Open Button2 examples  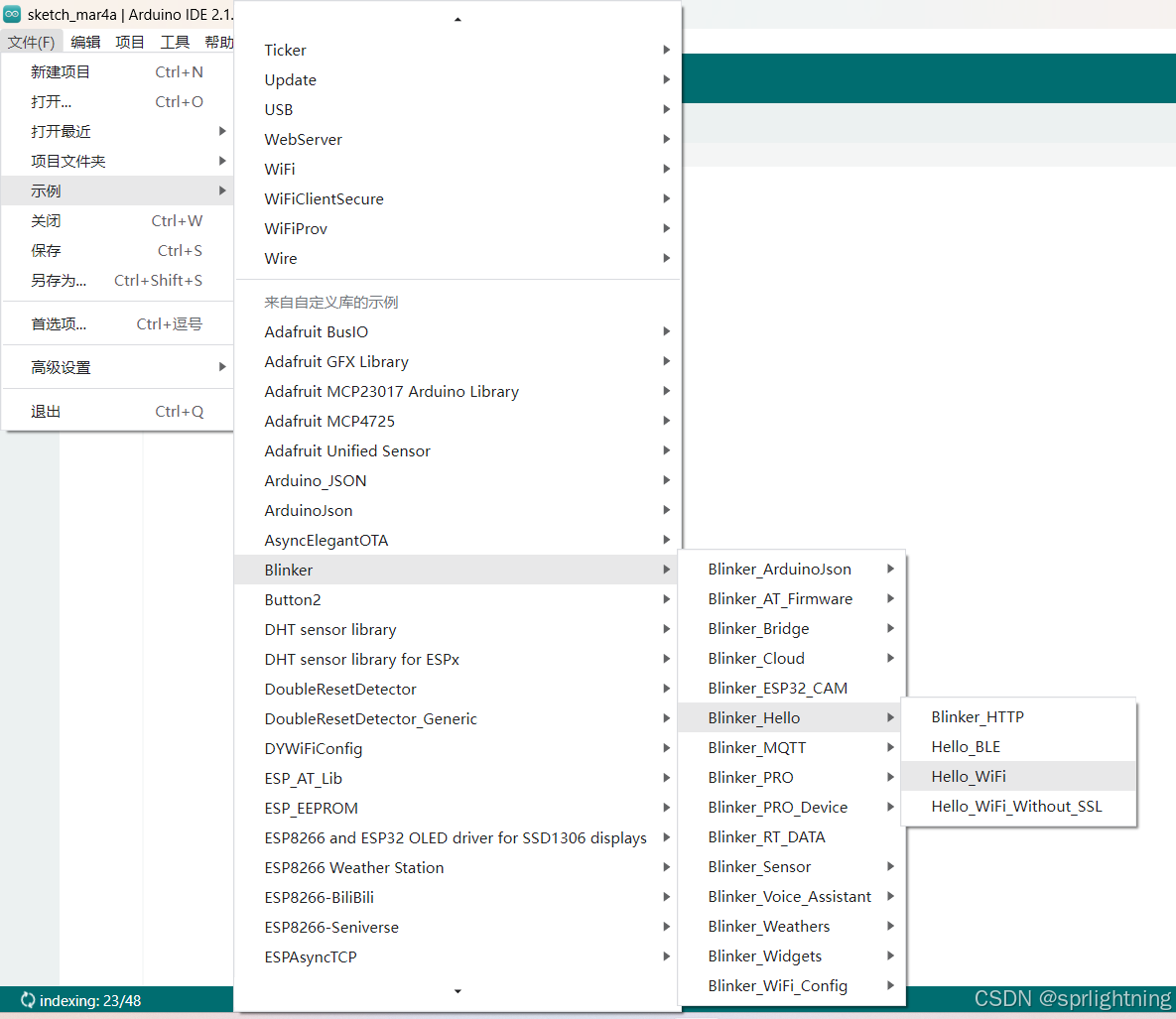457,600
